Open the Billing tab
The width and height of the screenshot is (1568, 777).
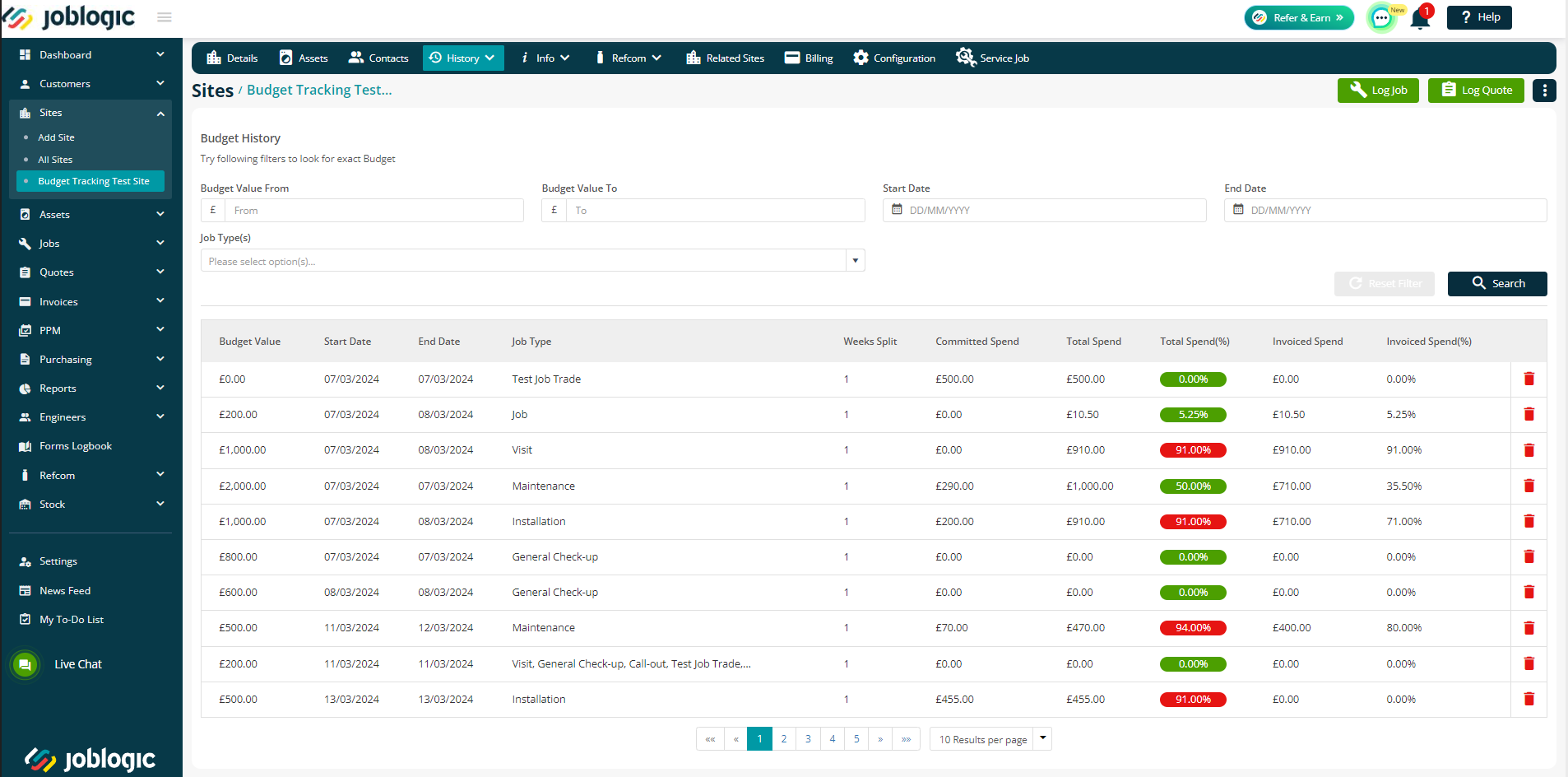pyautogui.click(x=809, y=58)
